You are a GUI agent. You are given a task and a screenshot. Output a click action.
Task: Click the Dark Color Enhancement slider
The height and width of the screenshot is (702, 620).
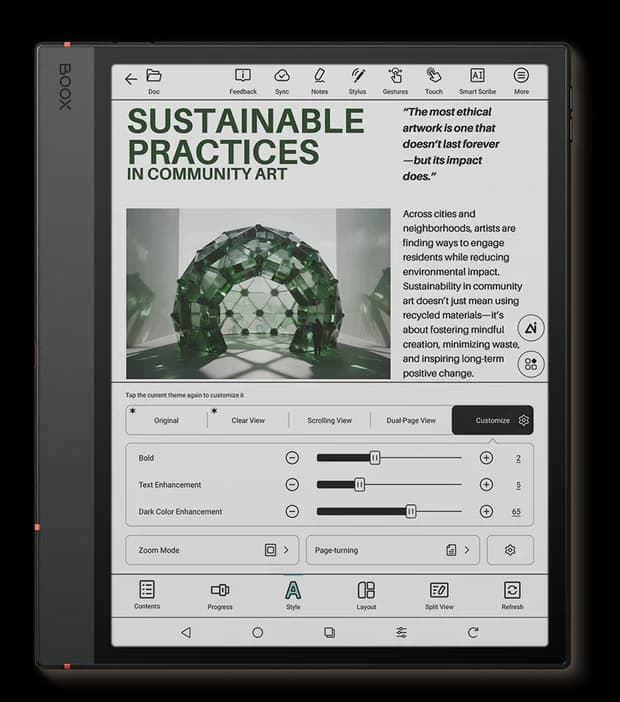click(x=389, y=511)
